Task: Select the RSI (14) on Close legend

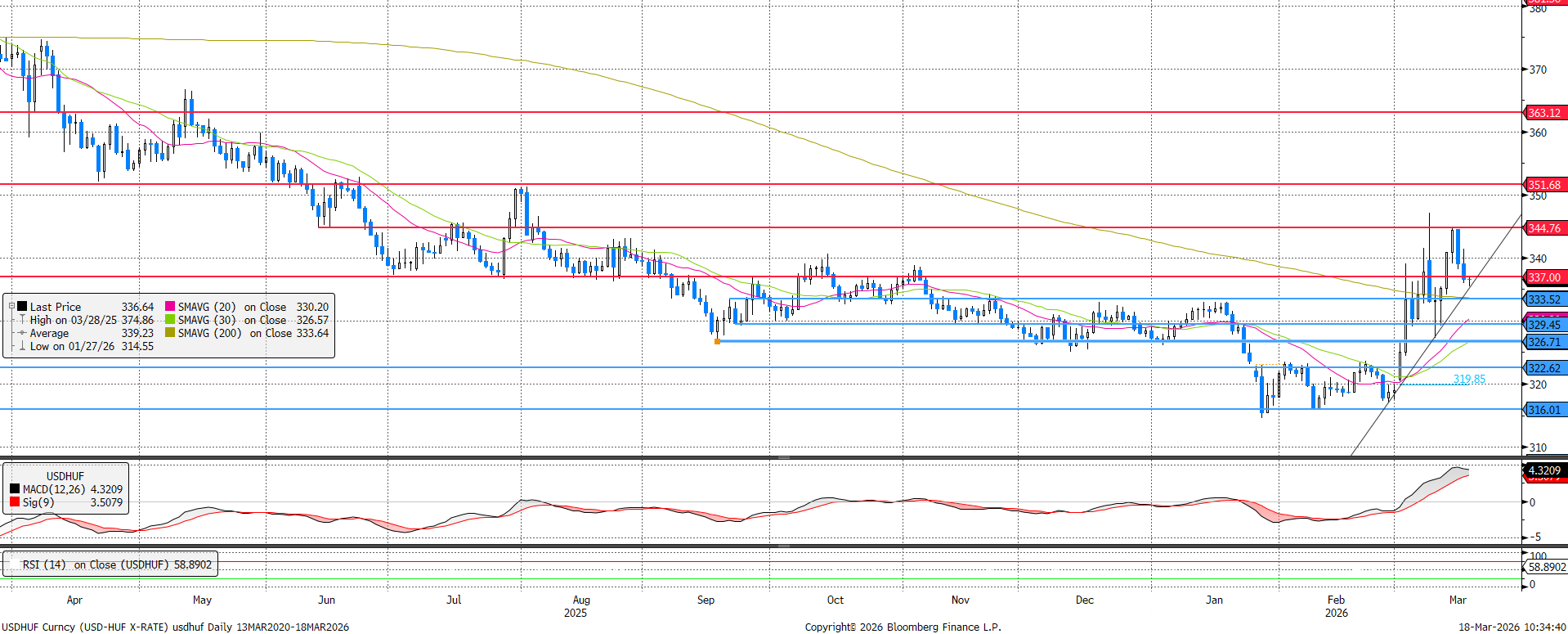Action: tap(116, 564)
